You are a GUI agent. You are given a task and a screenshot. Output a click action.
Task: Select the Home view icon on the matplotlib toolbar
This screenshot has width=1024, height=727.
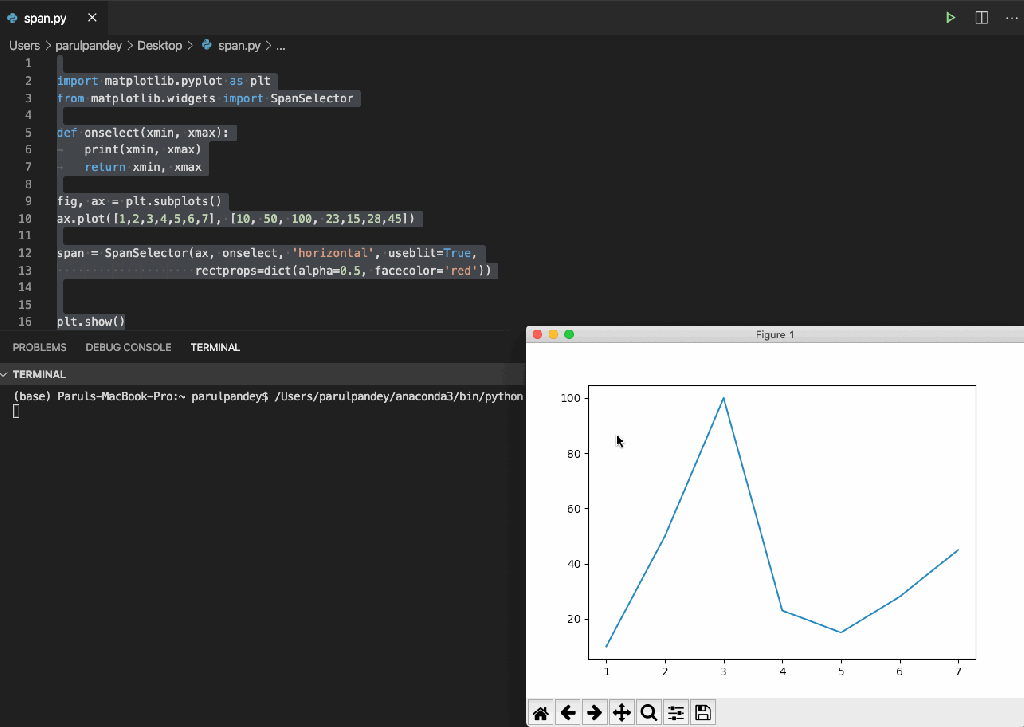(541, 712)
